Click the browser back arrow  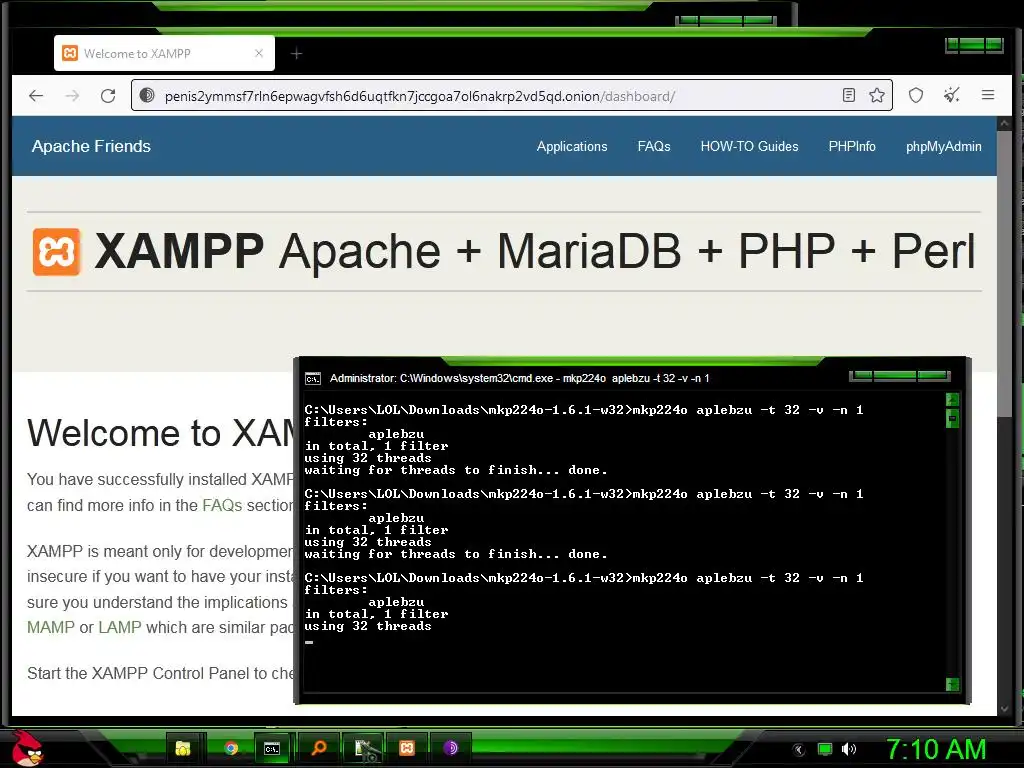coord(36,96)
